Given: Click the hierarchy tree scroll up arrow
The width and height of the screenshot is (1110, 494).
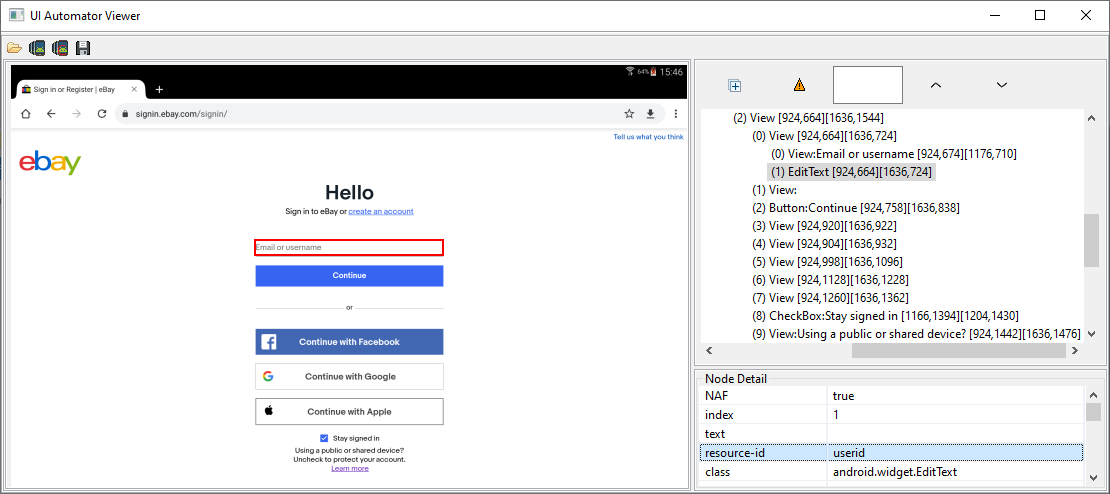Looking at the screenshot, I should (x=1092, y=118).
